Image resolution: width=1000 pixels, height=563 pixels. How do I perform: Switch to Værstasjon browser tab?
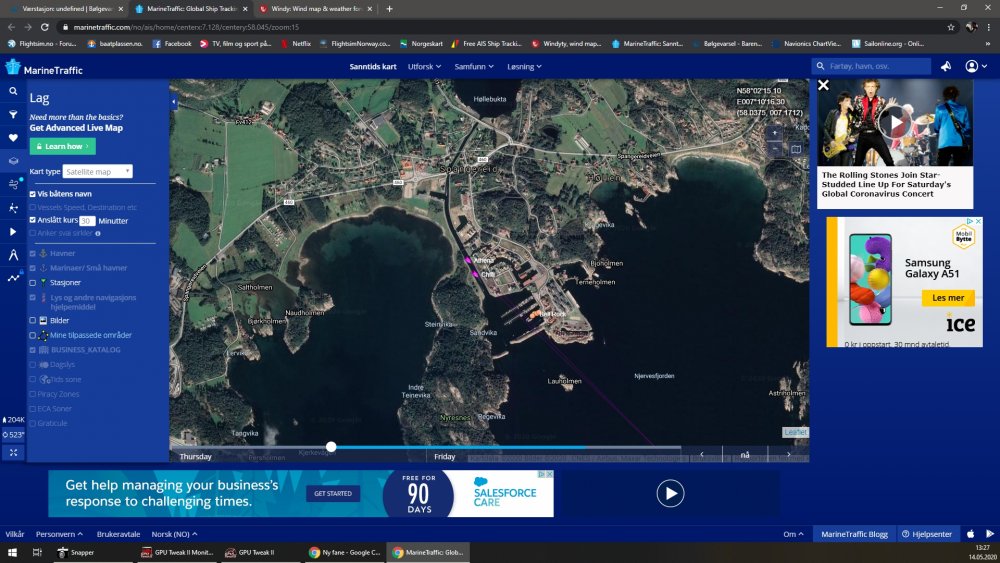[x=66, y=9]
